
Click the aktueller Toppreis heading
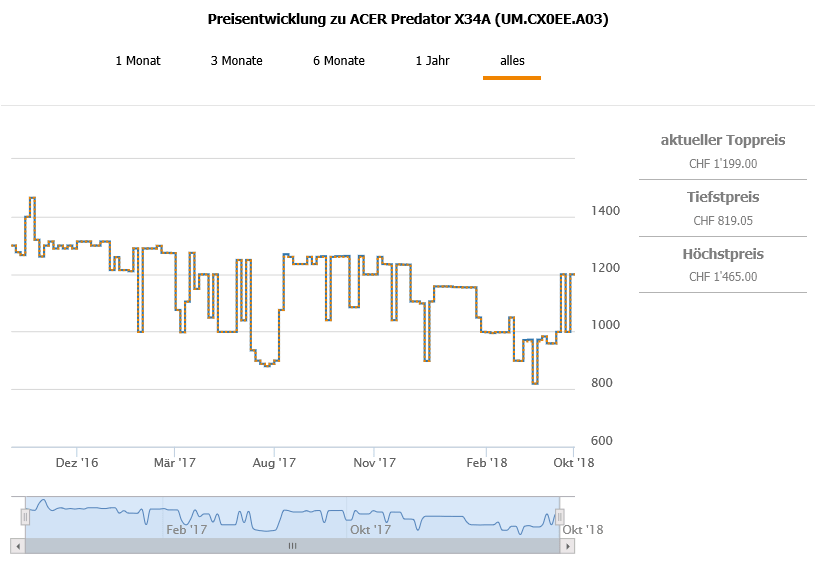pos(722,140)
